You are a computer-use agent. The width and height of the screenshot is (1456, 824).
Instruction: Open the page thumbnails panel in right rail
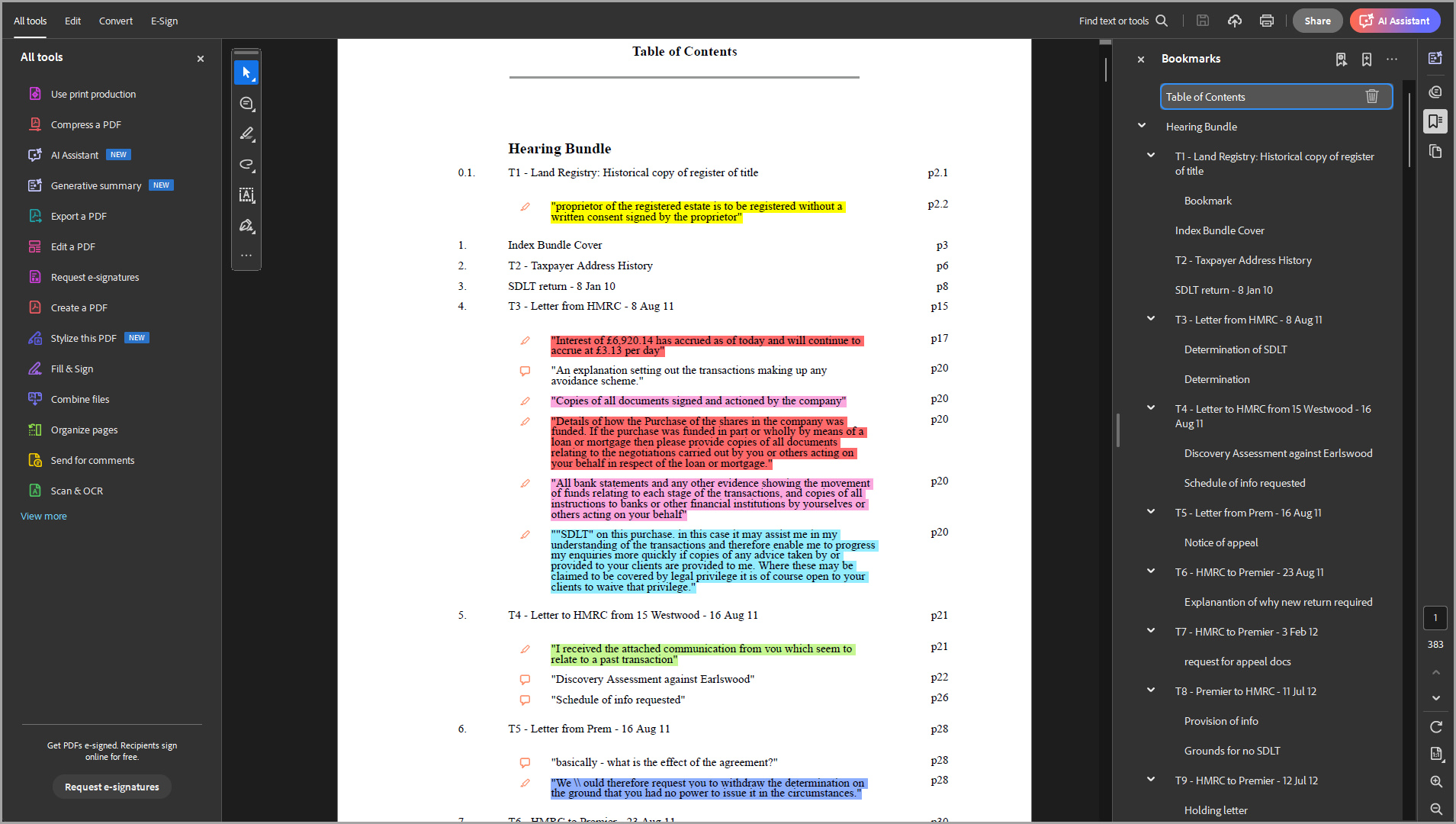click(x=1435, y=151)
